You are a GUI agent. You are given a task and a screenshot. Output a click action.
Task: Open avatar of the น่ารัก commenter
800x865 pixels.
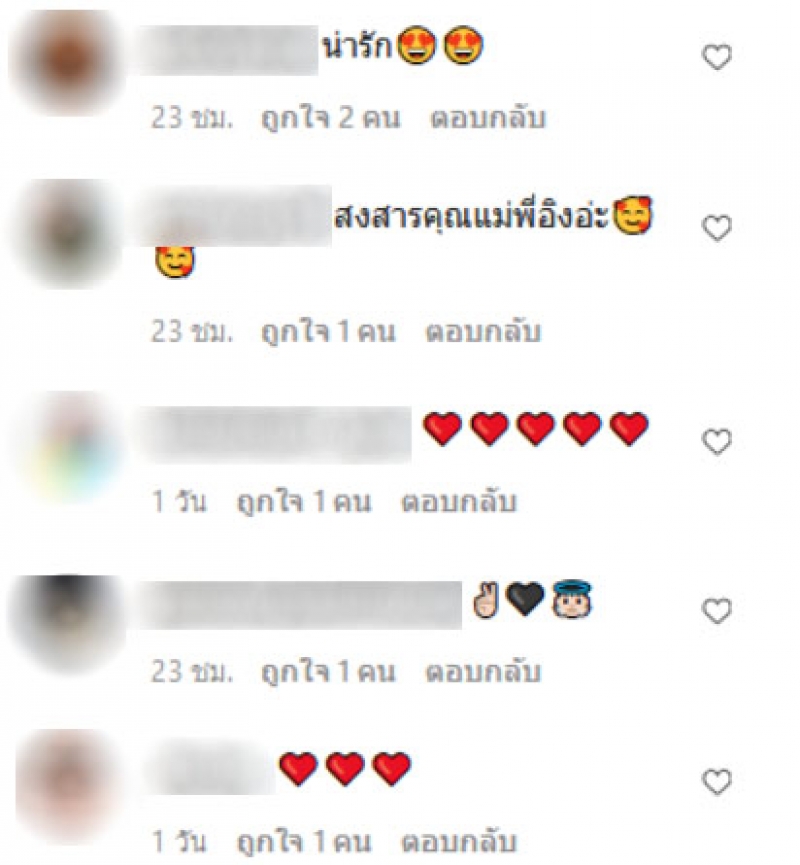pos(69,61)
